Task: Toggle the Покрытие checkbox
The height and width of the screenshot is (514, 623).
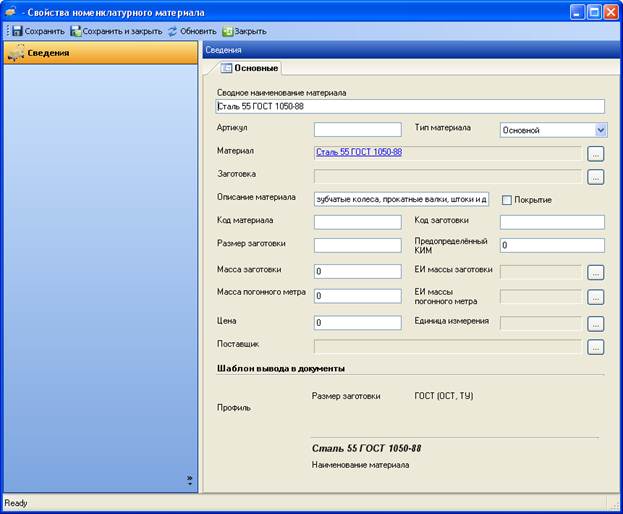Action: [507, 200]
